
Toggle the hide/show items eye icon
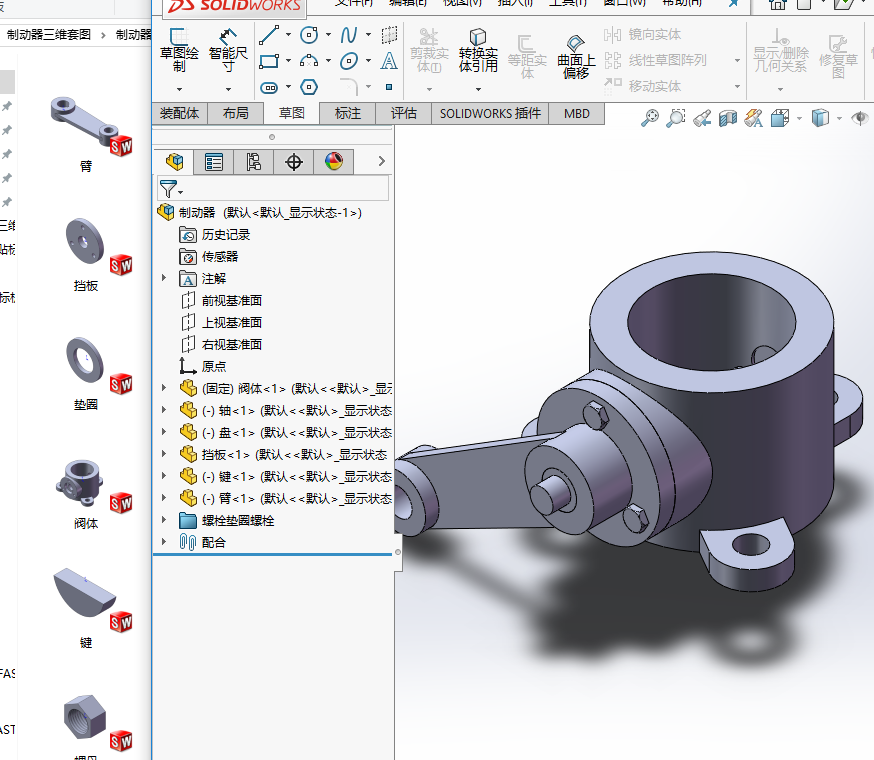point(858,119)
